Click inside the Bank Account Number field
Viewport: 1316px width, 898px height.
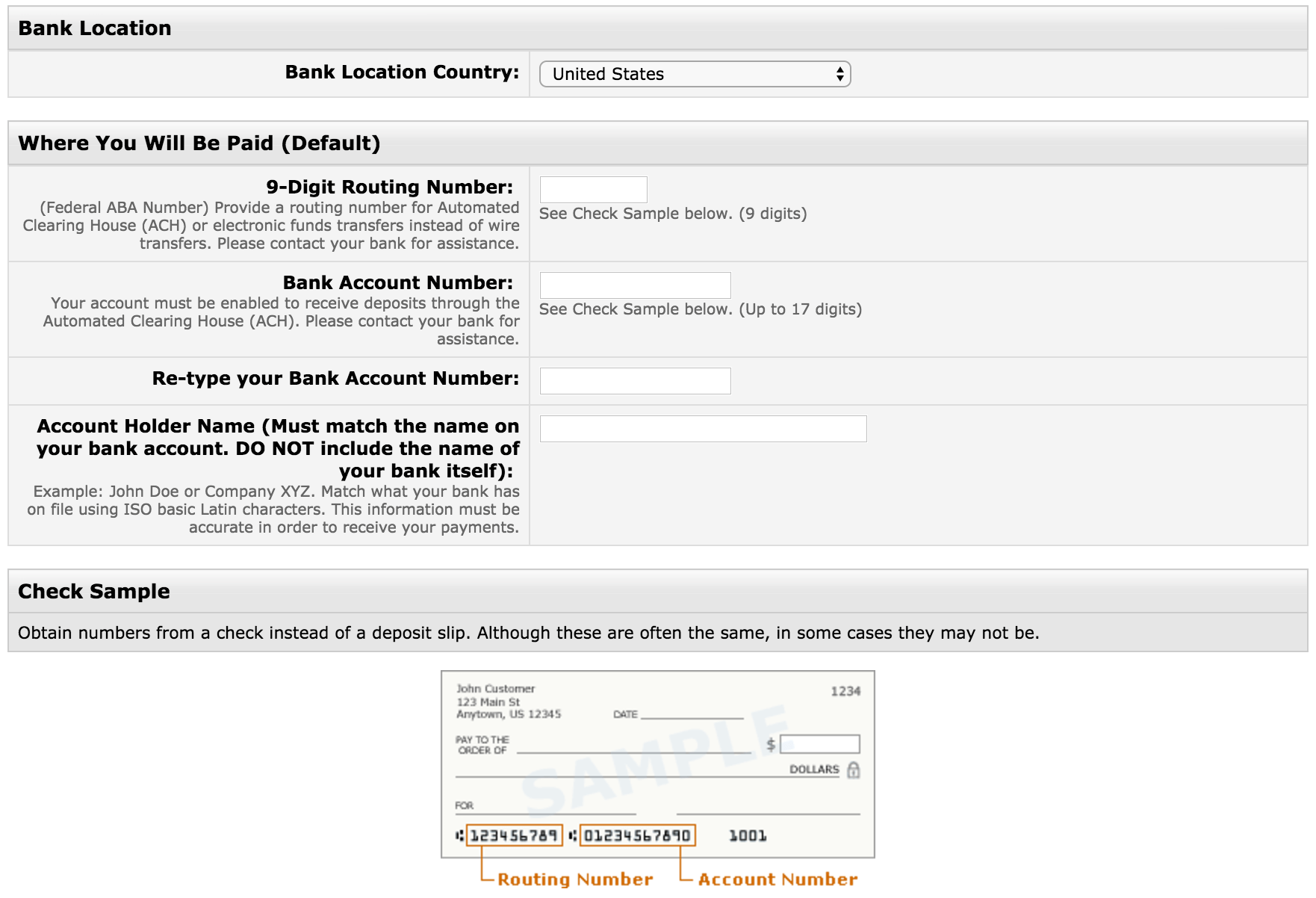tap(635, 285)
